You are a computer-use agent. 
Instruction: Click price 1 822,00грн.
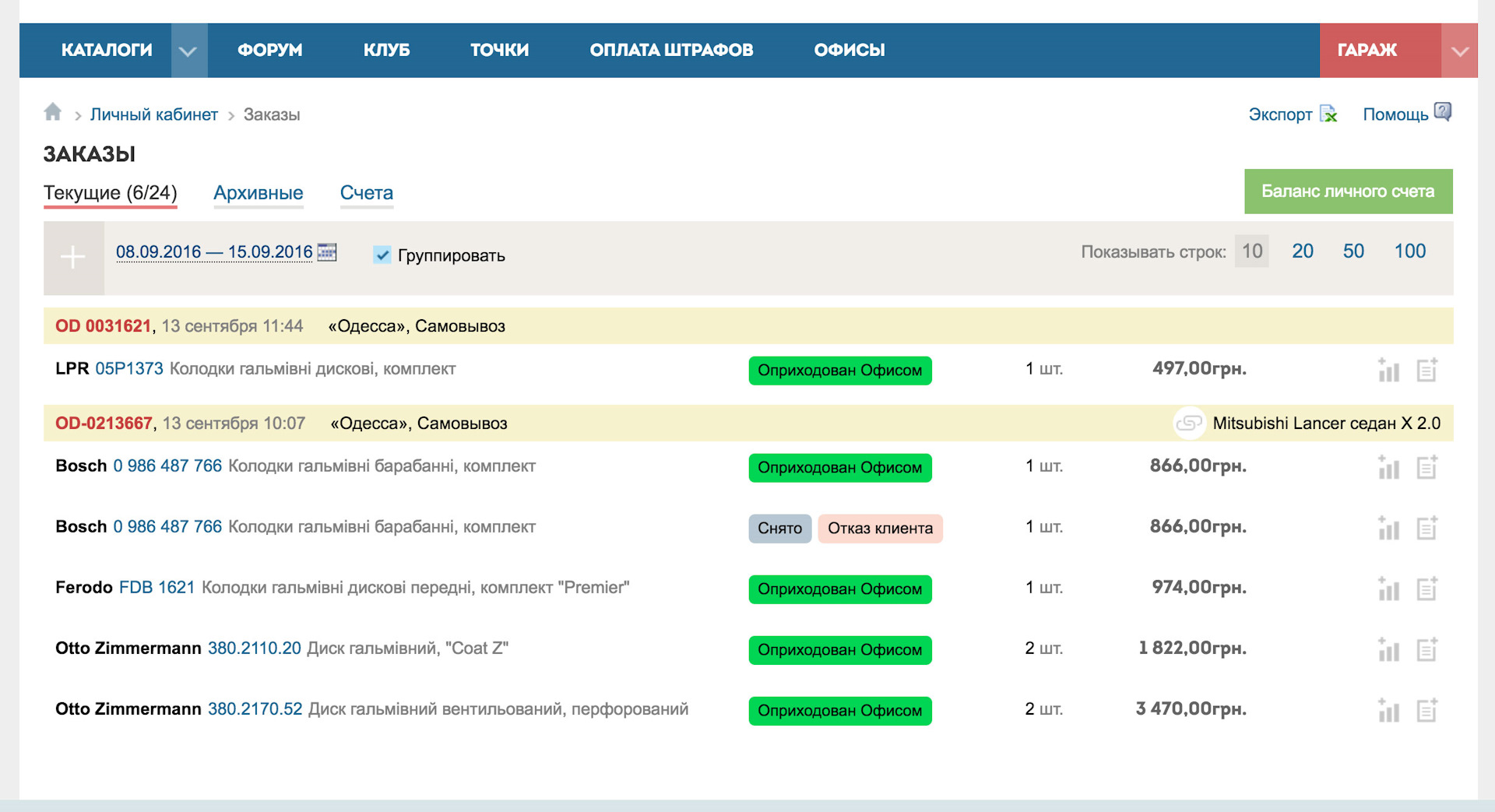pyautogui.click(x=1193, y=649)
